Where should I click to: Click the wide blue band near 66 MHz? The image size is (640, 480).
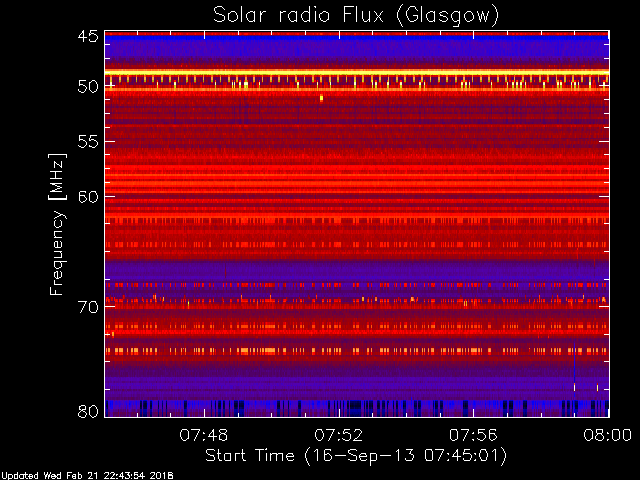[357, 269]
